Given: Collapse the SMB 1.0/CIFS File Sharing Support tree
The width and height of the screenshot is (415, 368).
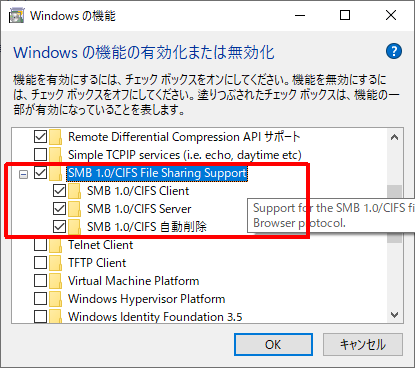Looking at the screenshot, I should pyautogui.click(x=23, y=174).
